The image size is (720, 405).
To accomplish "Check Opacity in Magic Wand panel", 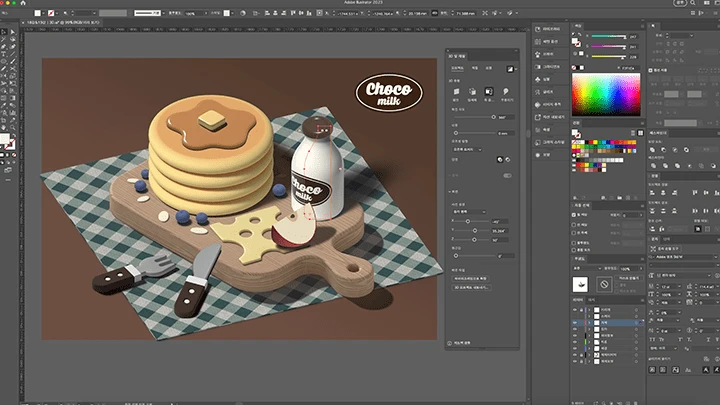I will click(x=574, y=242).
